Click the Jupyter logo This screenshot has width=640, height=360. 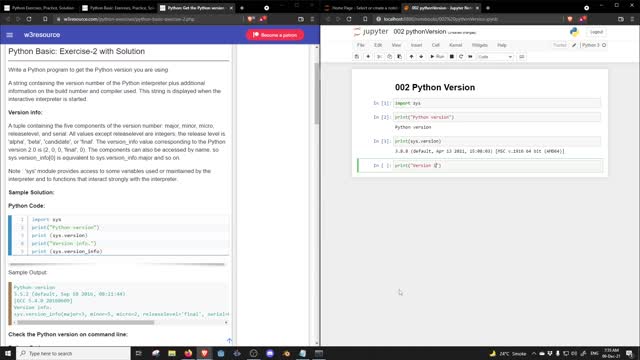click(x=371, y=31)
